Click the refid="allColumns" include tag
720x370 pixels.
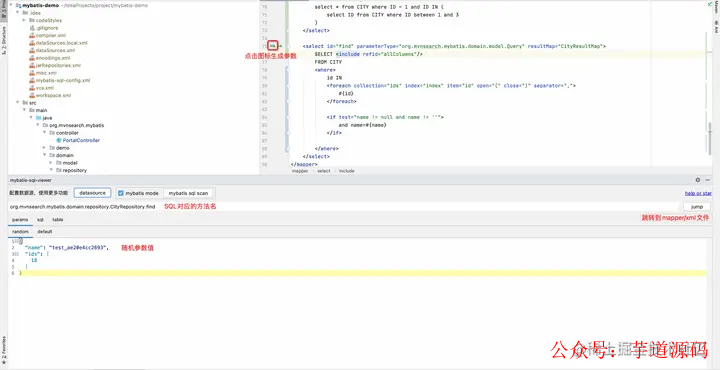tap(379, 54)
